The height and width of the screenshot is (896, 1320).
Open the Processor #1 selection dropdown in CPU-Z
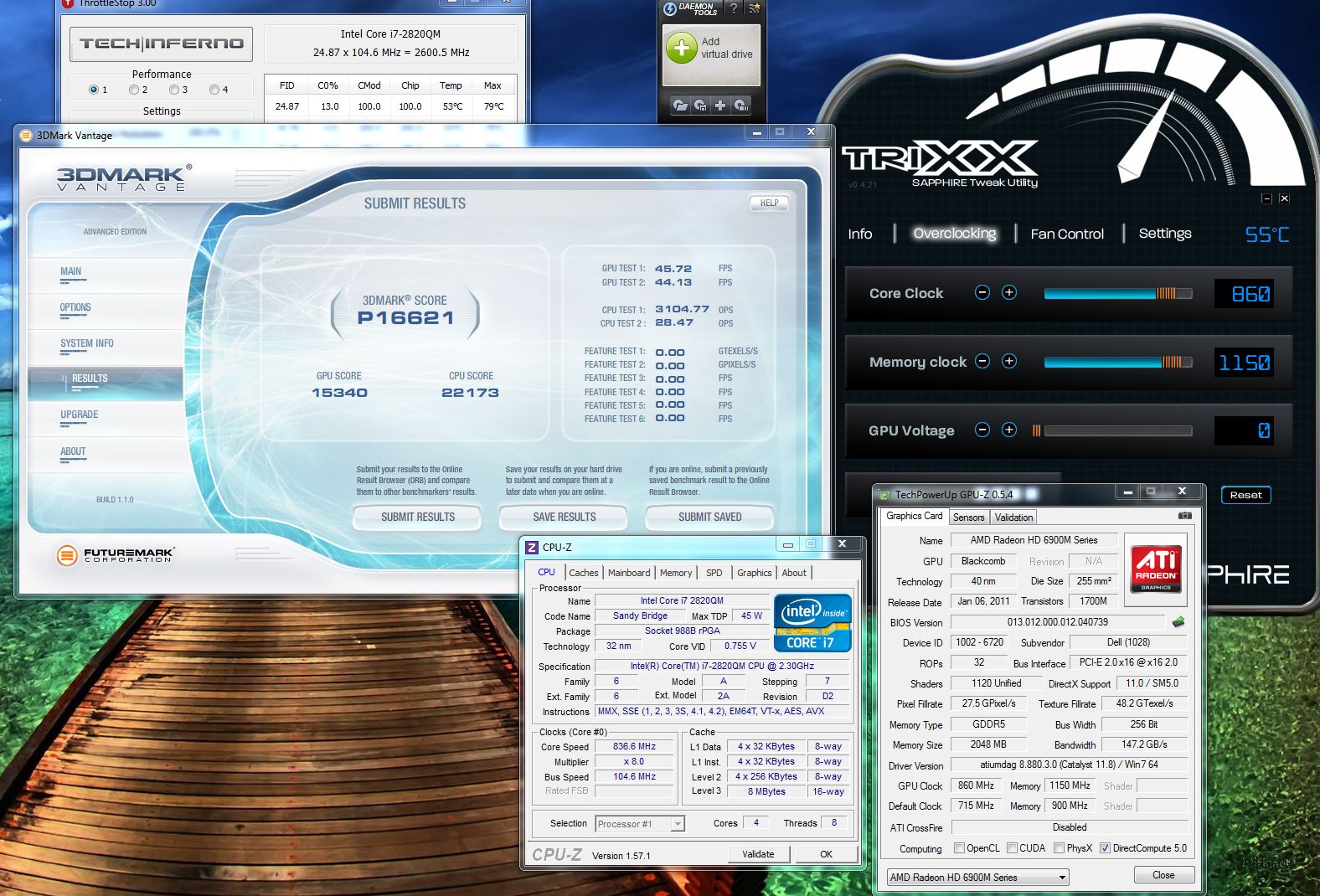(x=640, y=824)
